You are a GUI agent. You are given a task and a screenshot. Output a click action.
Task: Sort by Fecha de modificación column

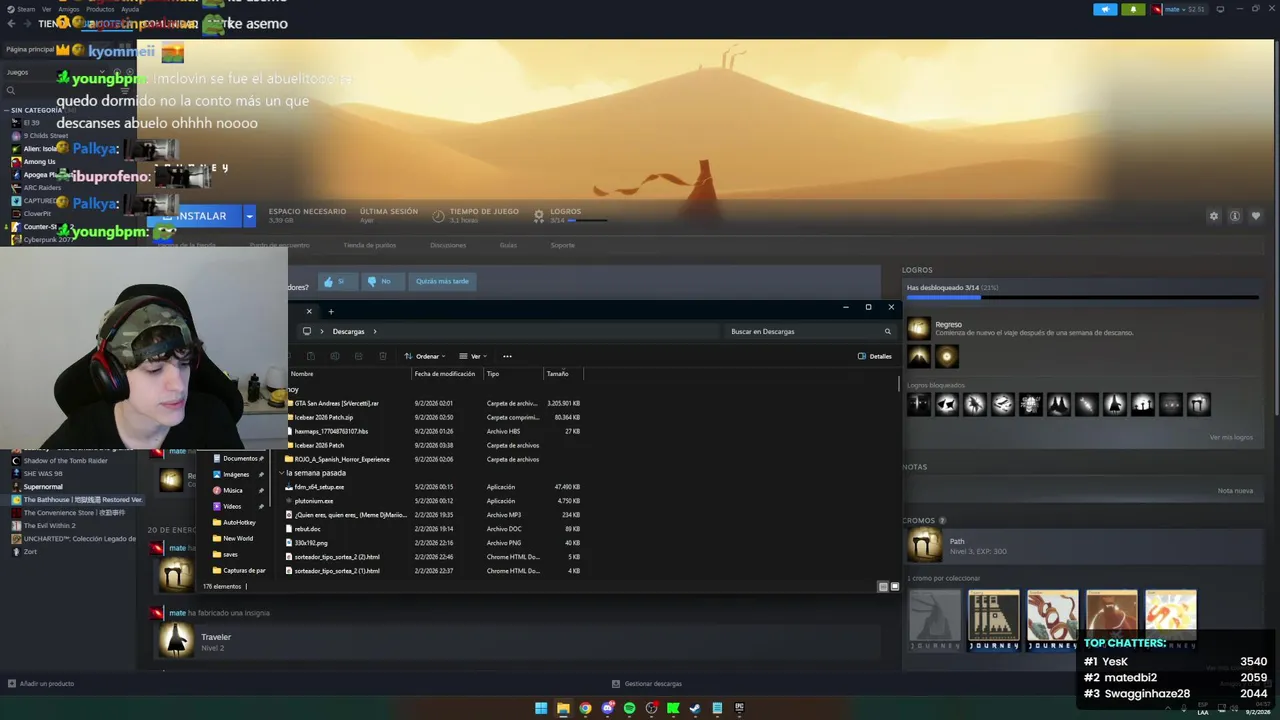(447, 374)
